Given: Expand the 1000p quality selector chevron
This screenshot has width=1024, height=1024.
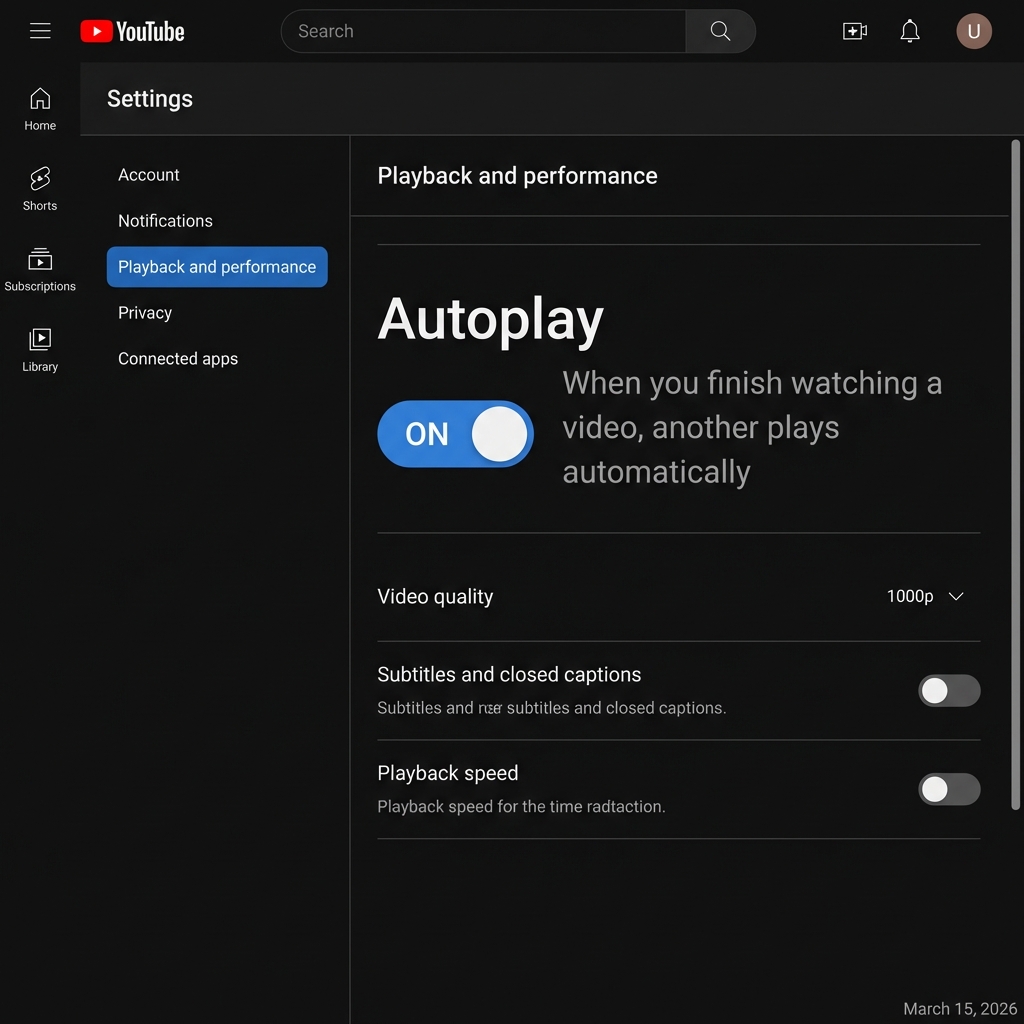Looking at the screenshot, I should 955,596.
